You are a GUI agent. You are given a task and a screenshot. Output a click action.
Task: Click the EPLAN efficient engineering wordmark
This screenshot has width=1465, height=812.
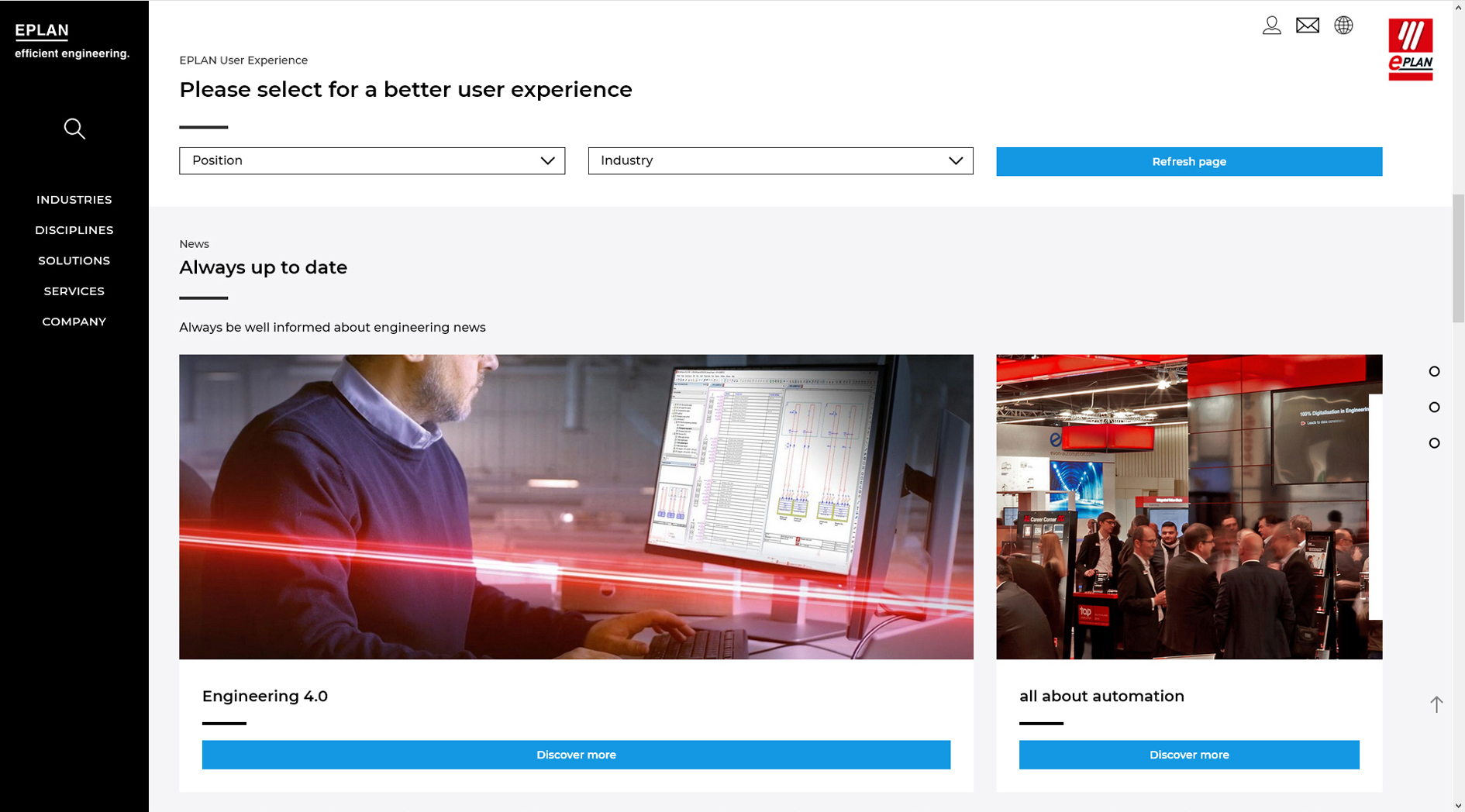click(x=71, y=40)
